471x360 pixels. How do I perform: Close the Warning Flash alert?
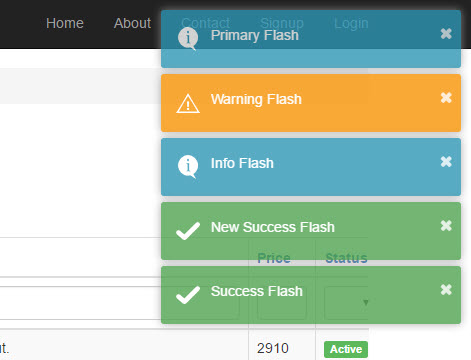tap(446, 98)
